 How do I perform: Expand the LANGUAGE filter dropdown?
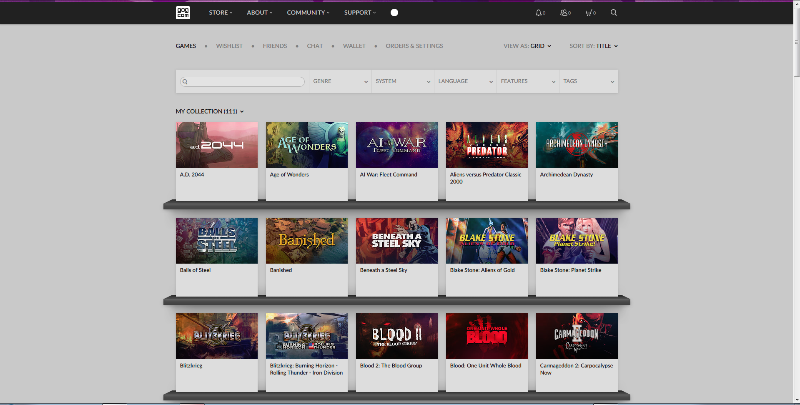tap(465, 82)
